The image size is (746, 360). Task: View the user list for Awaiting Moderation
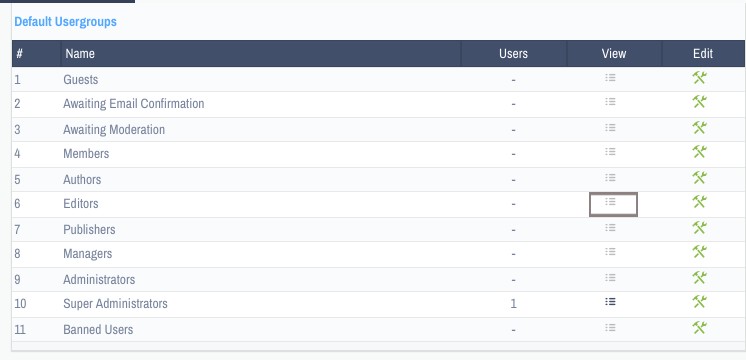coord(610,127)
